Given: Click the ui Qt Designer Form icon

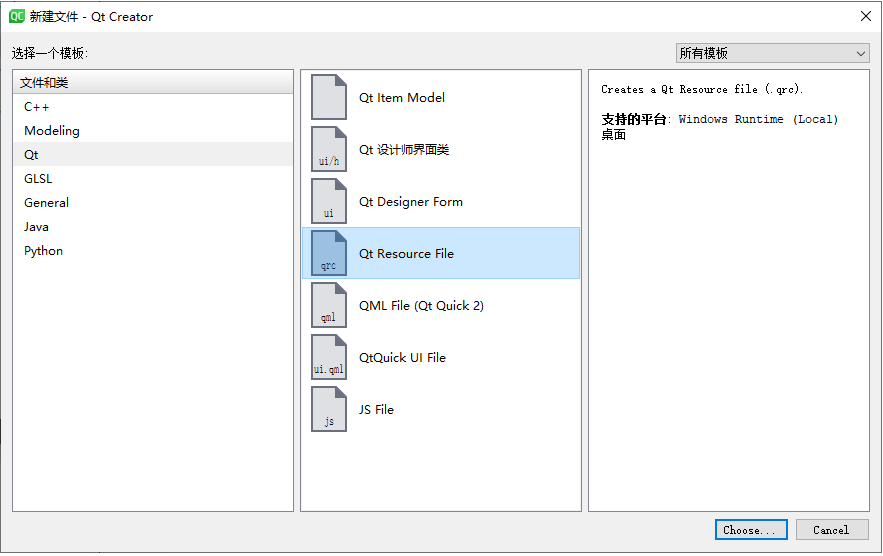Looking at the screenshot, I should (329, 202).
